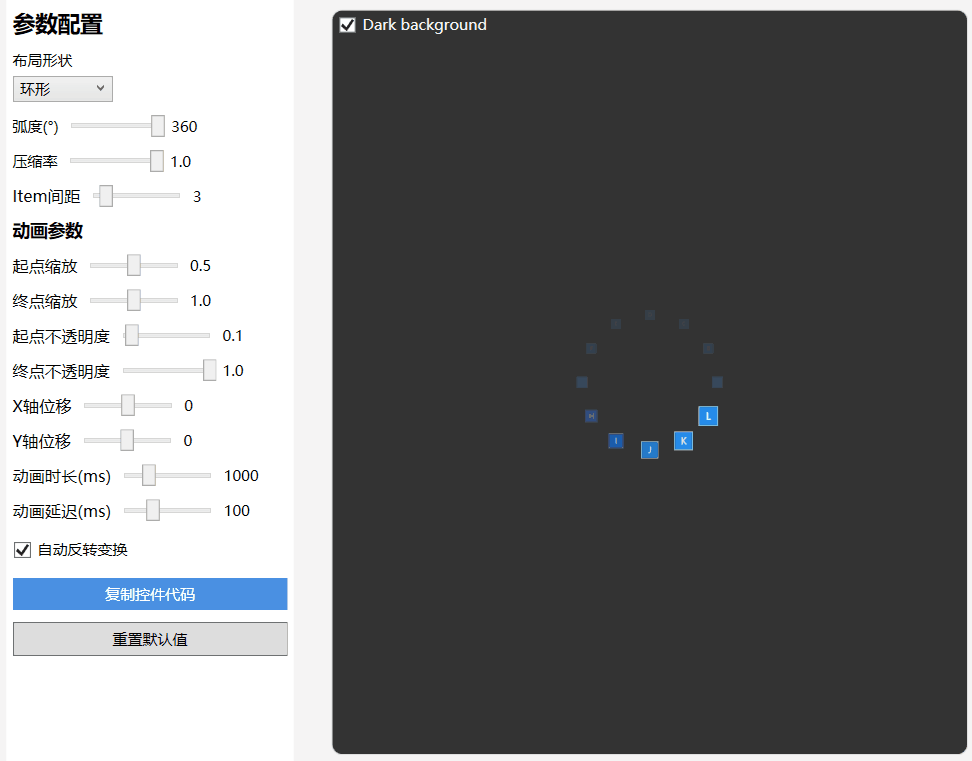
Task: Open the 布局形状 dropdown showing 环形
Action: click(63, 89)
